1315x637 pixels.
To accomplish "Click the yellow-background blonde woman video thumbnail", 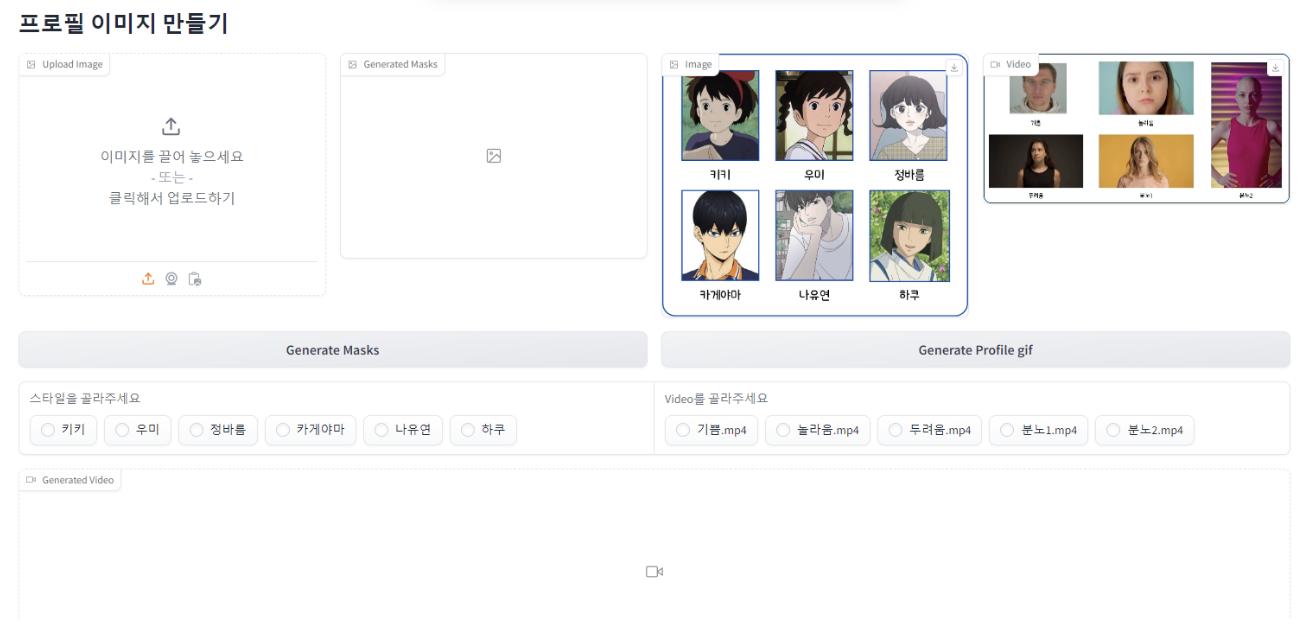I will pos(1146,161).
